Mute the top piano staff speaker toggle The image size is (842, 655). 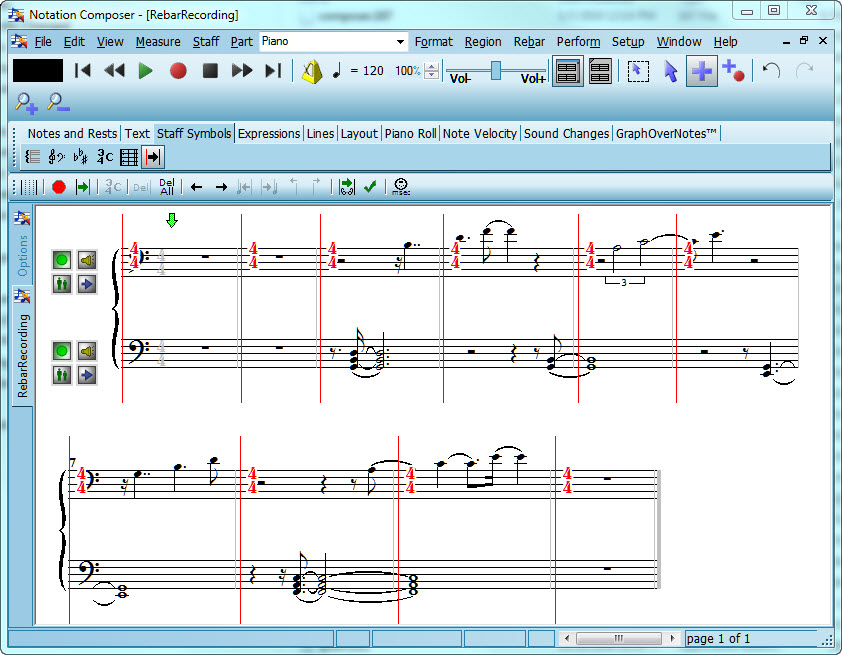(x=85, y=259)
